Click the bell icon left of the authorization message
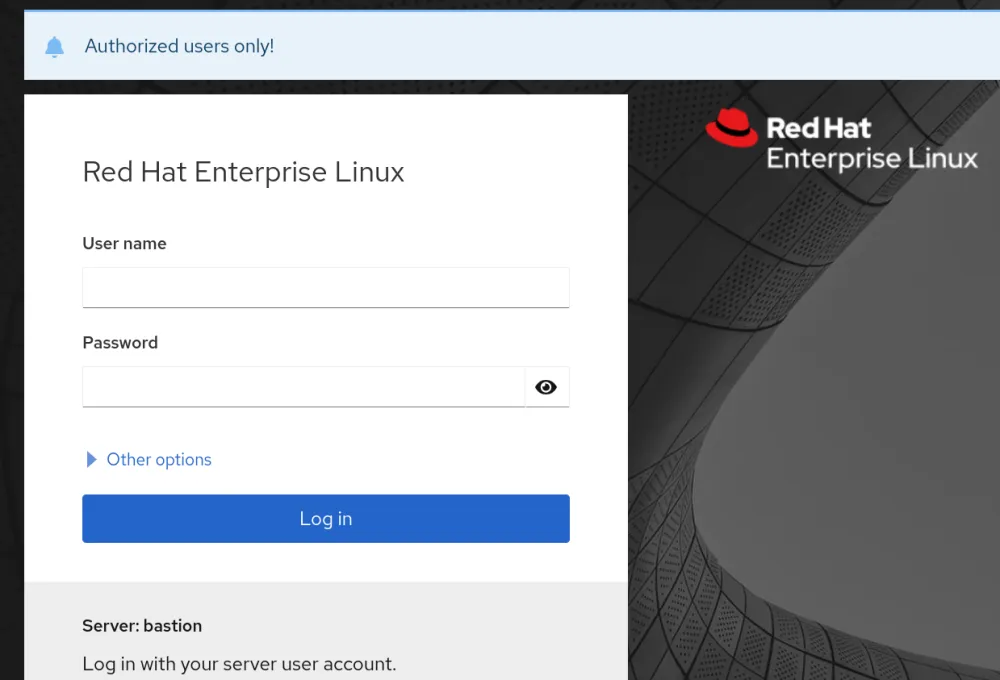Viewport: 1000px width, 680px height. 55,46
